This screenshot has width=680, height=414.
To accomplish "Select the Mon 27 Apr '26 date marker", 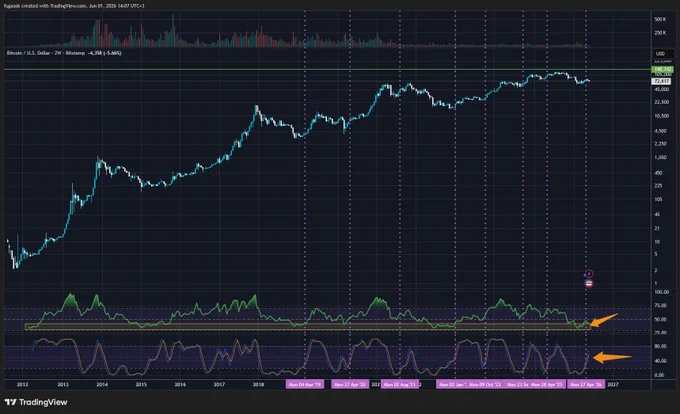I will coord(586,385).
